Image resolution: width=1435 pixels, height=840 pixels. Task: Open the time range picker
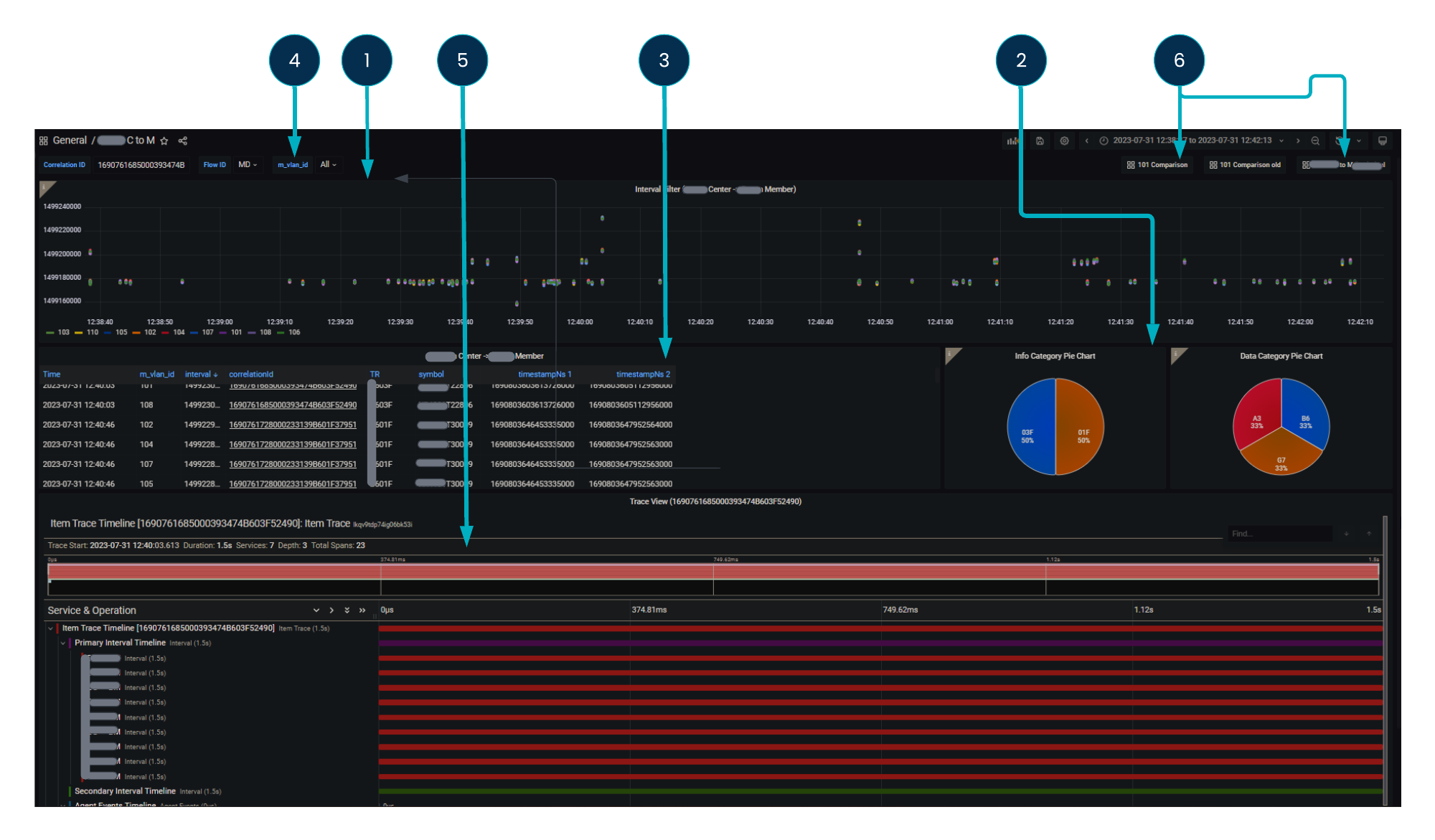1192,141
